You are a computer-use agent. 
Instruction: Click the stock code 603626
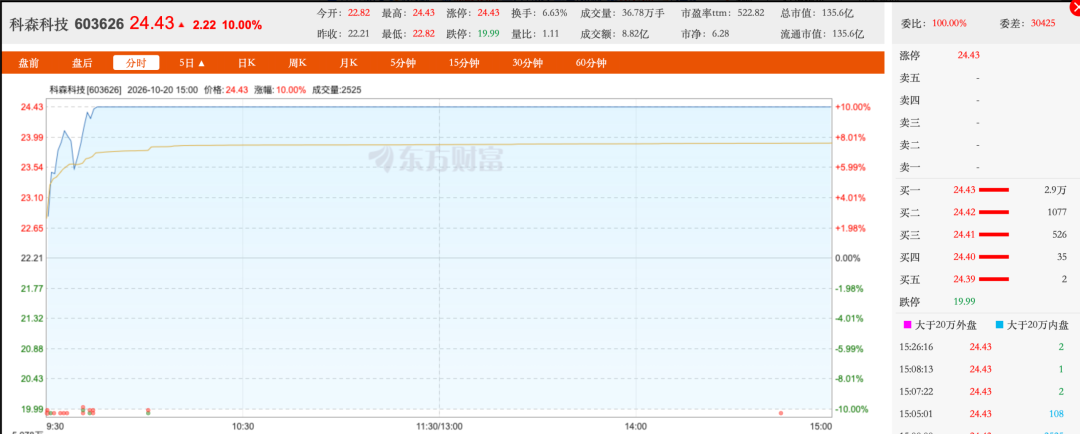pyautogui.click(x=99, y=24)
